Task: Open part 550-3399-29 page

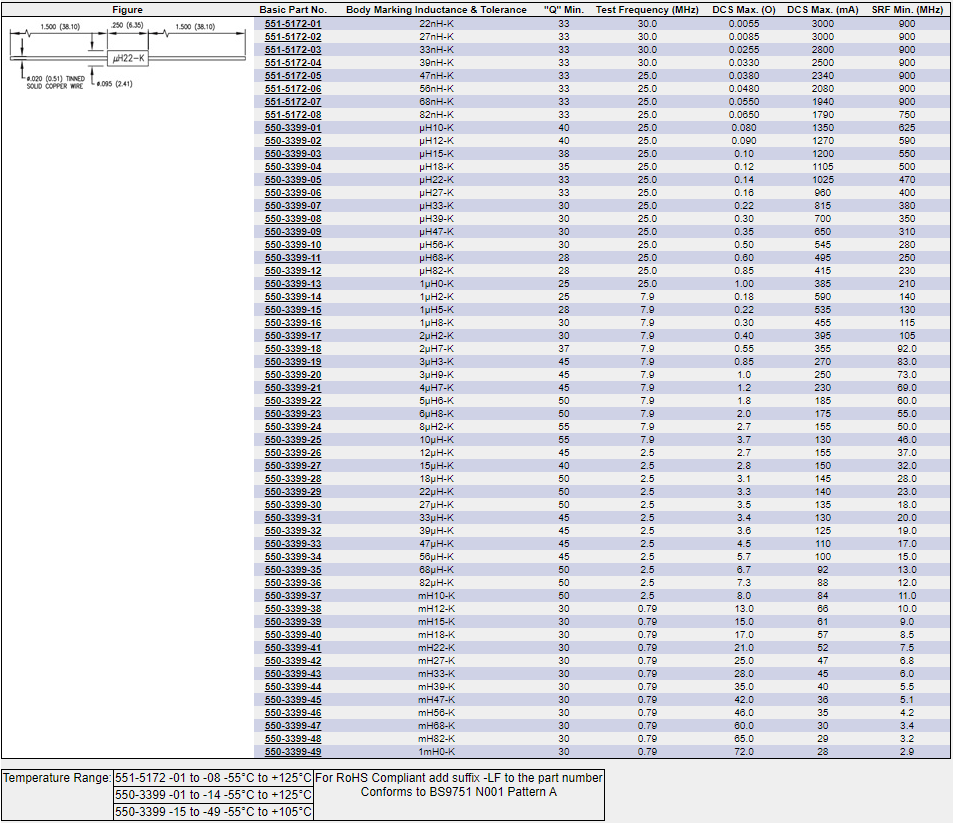Action: pos(293,491)
